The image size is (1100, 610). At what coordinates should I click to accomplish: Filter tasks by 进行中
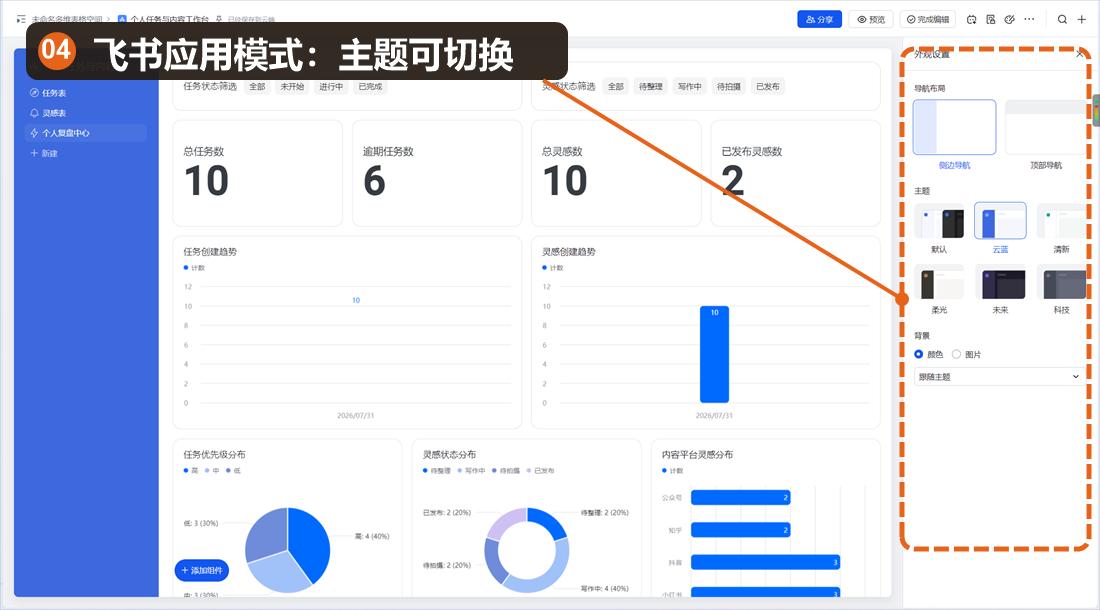pos(331,86)
